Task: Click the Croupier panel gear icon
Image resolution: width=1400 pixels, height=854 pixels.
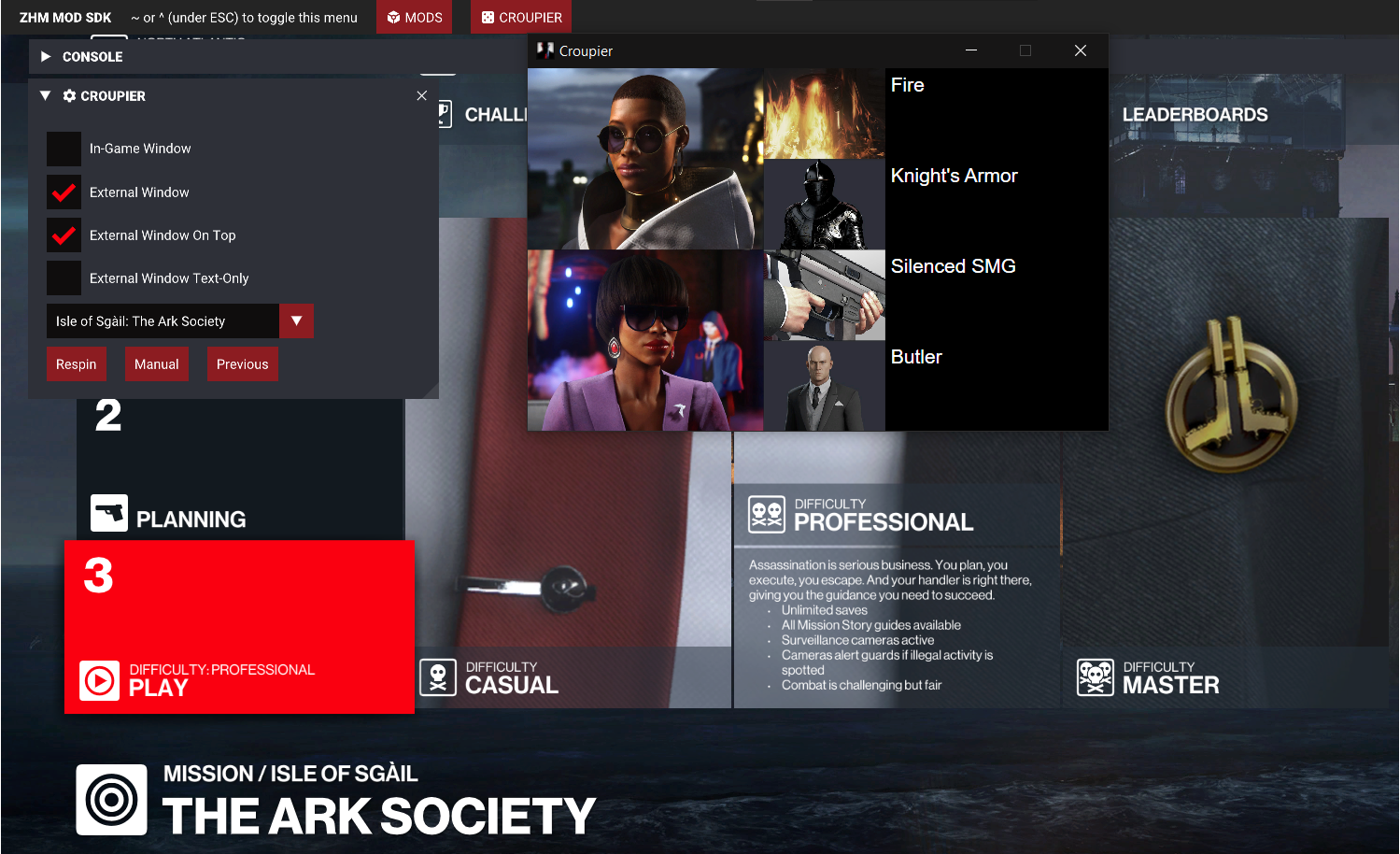Action: 69,95
